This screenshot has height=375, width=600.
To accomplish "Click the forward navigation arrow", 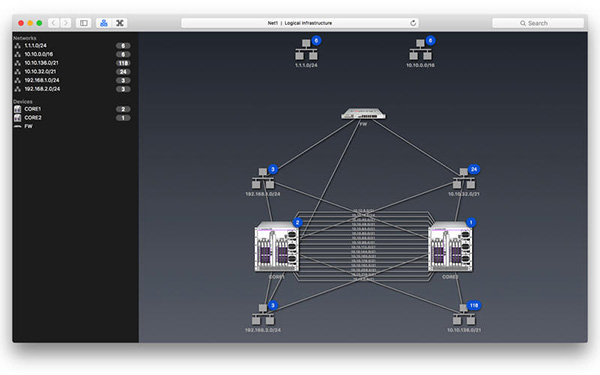I will [x=66, y=23].
